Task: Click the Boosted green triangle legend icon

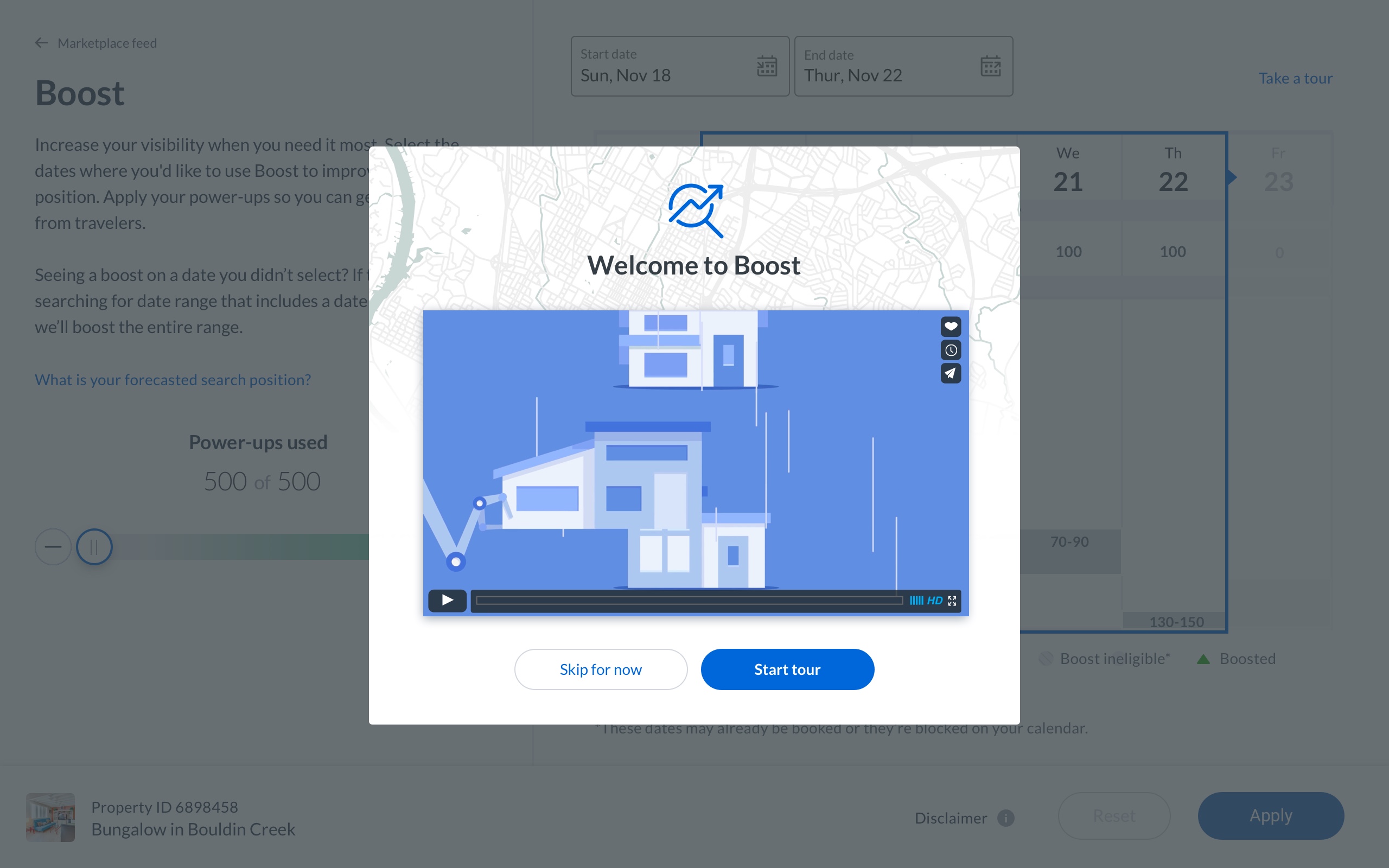Action: (1203, 659)
